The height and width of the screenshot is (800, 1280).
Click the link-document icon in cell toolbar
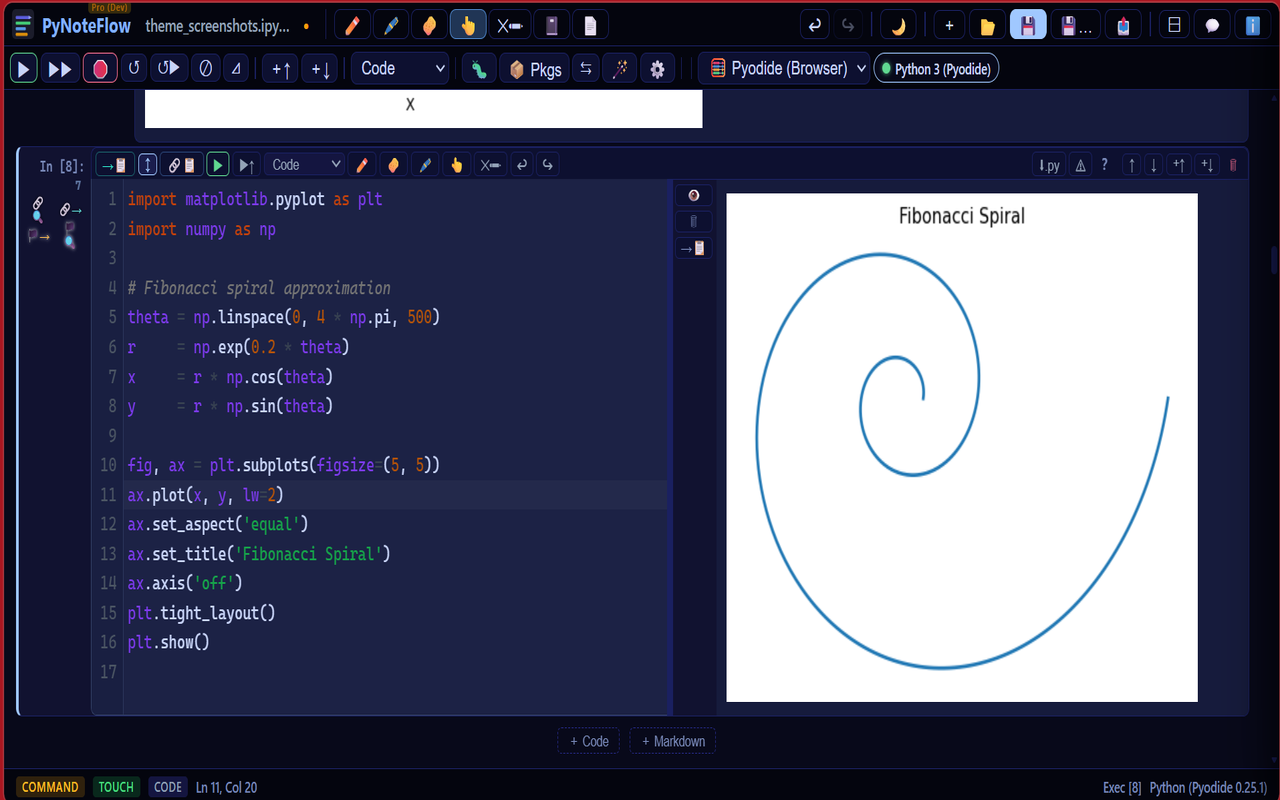coord(181,165)
